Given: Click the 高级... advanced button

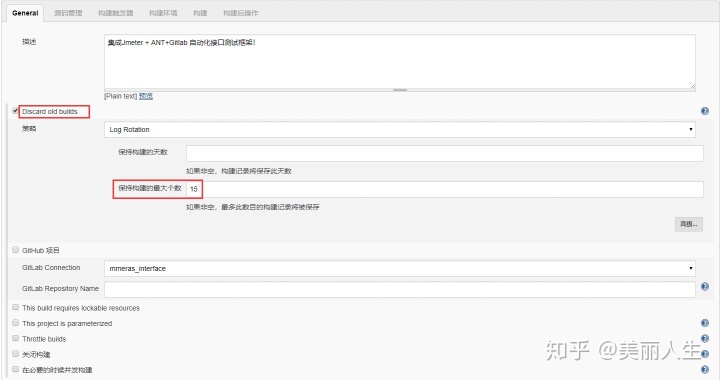Looking at the screenshot, I should [x=689, y=224].
